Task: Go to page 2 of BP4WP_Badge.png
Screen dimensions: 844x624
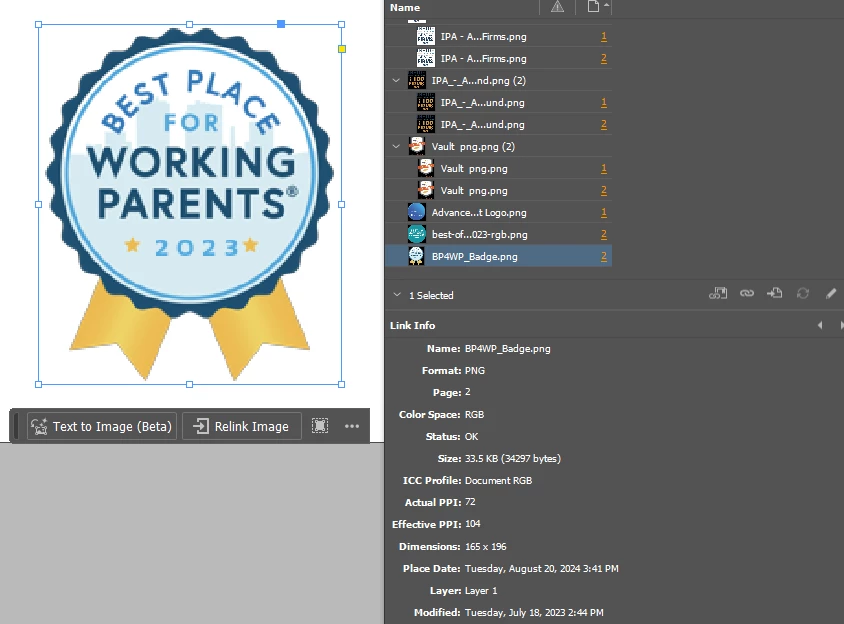Action: click(603, 256)
